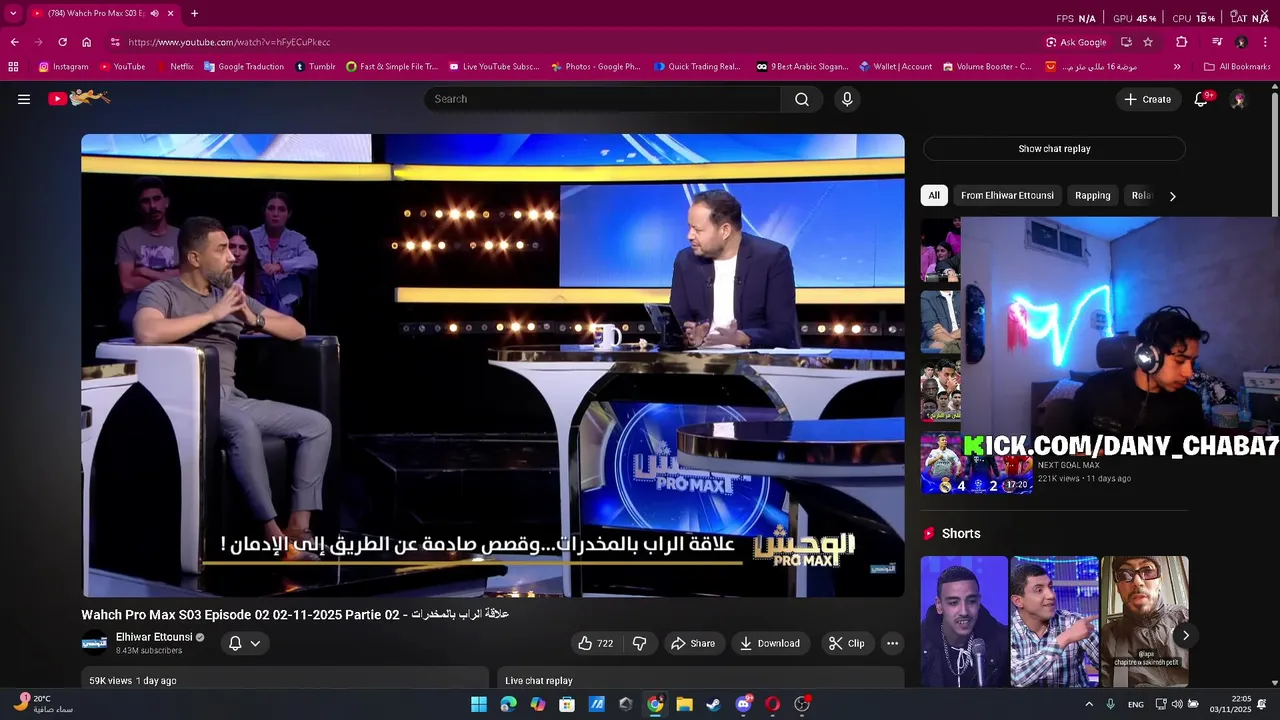
Task: Open the media controls icon in toolbar
Action: (1217, 42)
